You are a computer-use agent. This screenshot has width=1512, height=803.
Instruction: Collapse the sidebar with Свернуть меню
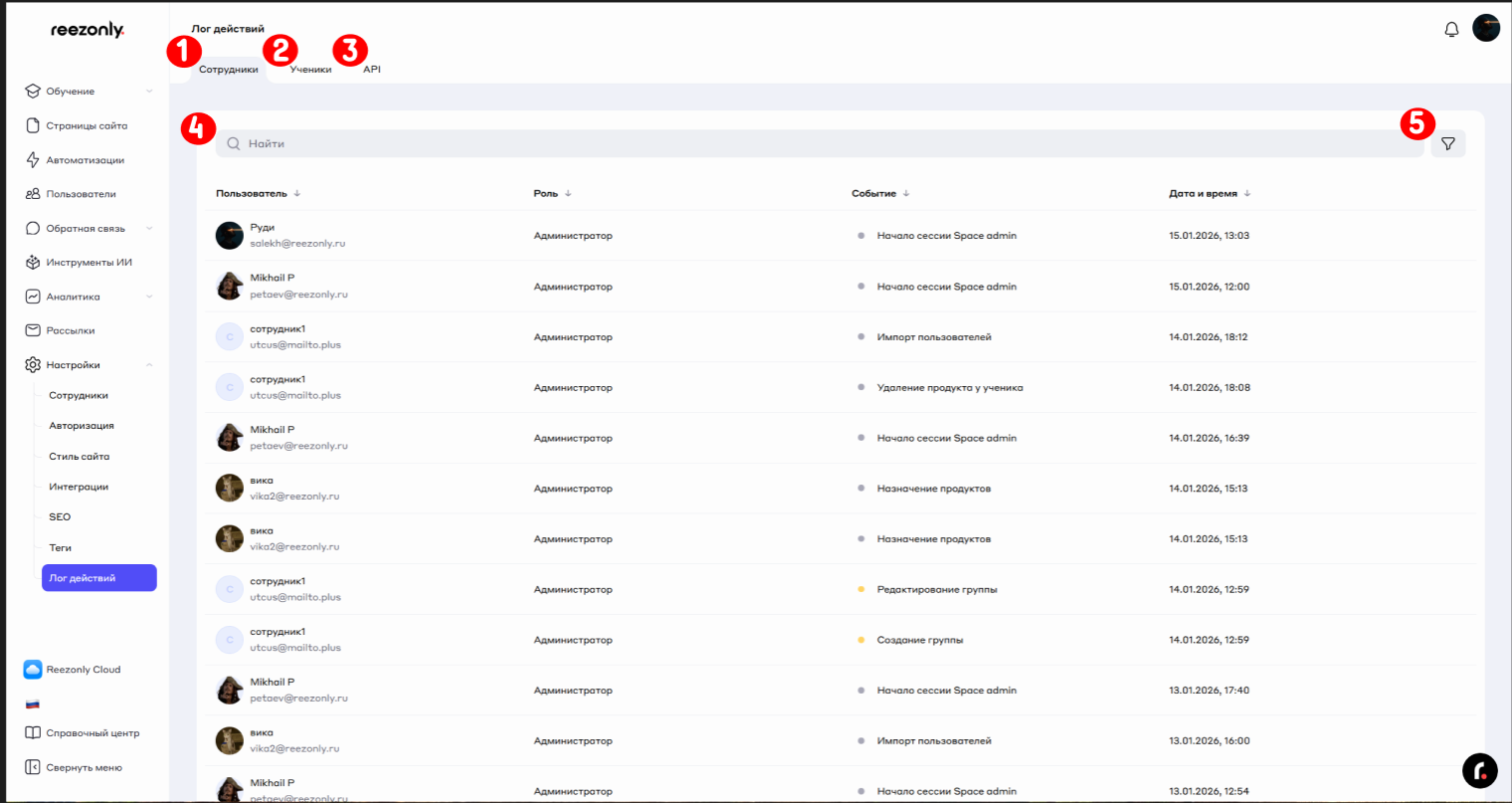84,767
